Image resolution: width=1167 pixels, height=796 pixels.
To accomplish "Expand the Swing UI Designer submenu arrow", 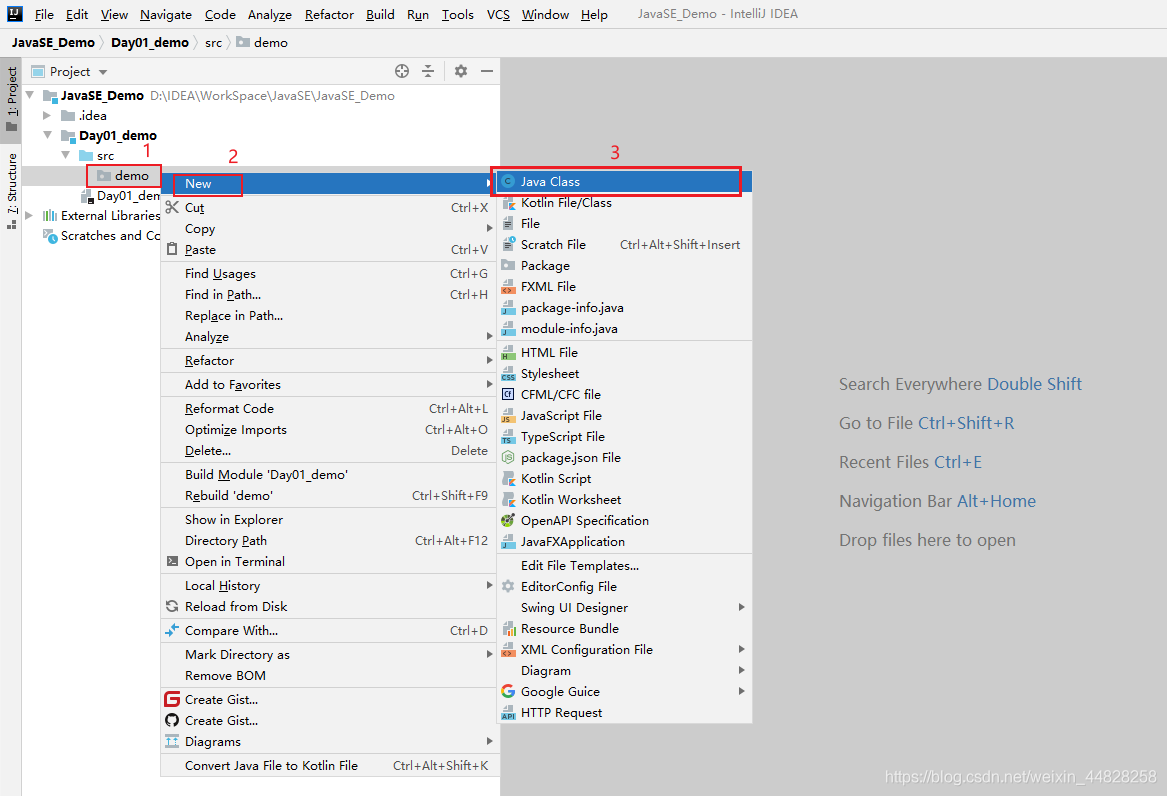I will [741, 608].
